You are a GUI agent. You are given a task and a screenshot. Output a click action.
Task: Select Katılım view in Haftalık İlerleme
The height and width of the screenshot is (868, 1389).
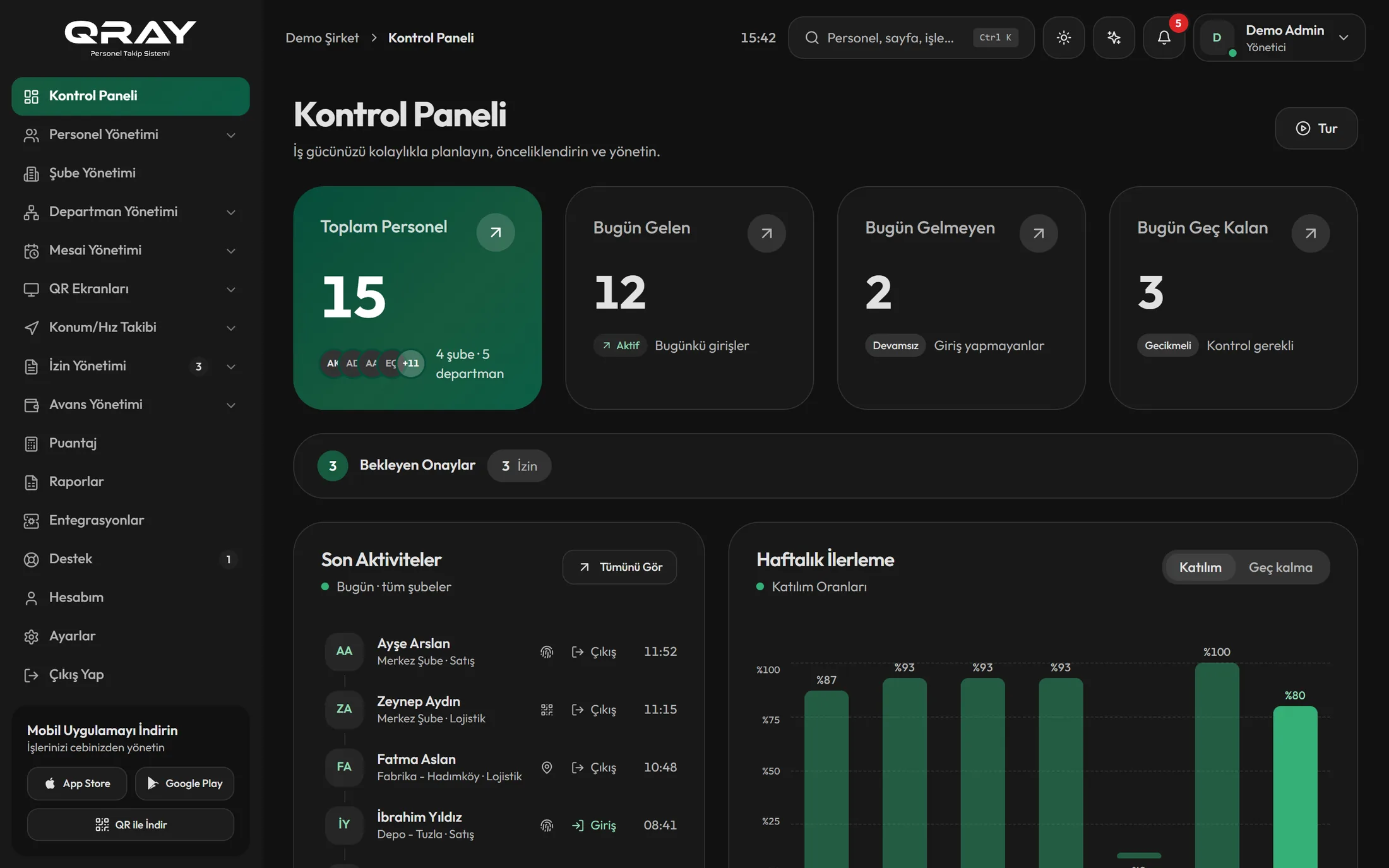point(1200,567)
